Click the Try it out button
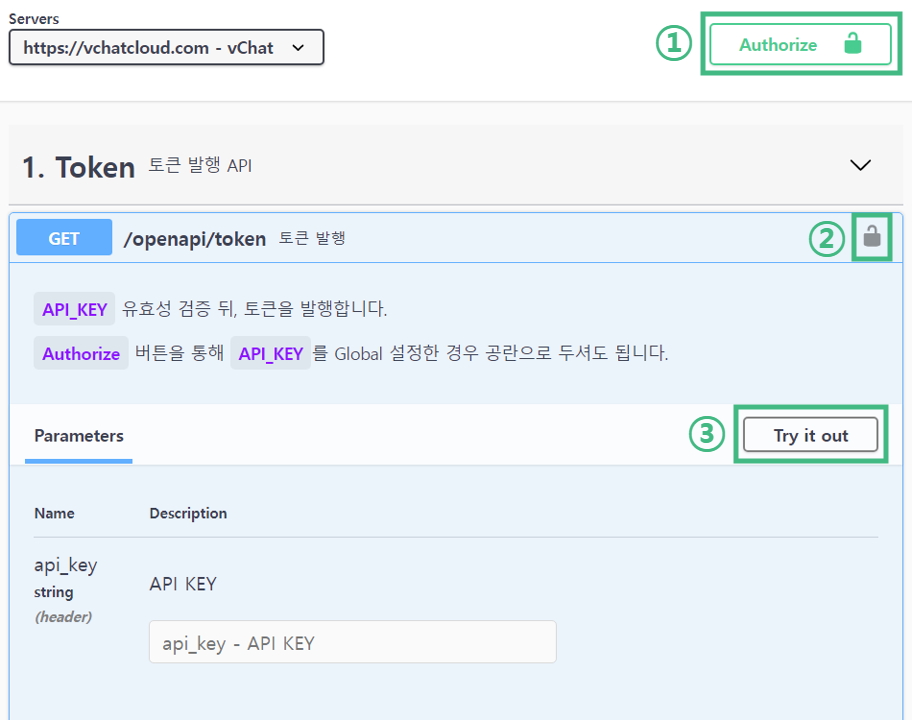Screen dimensions: 912x720 pos(810,435)
